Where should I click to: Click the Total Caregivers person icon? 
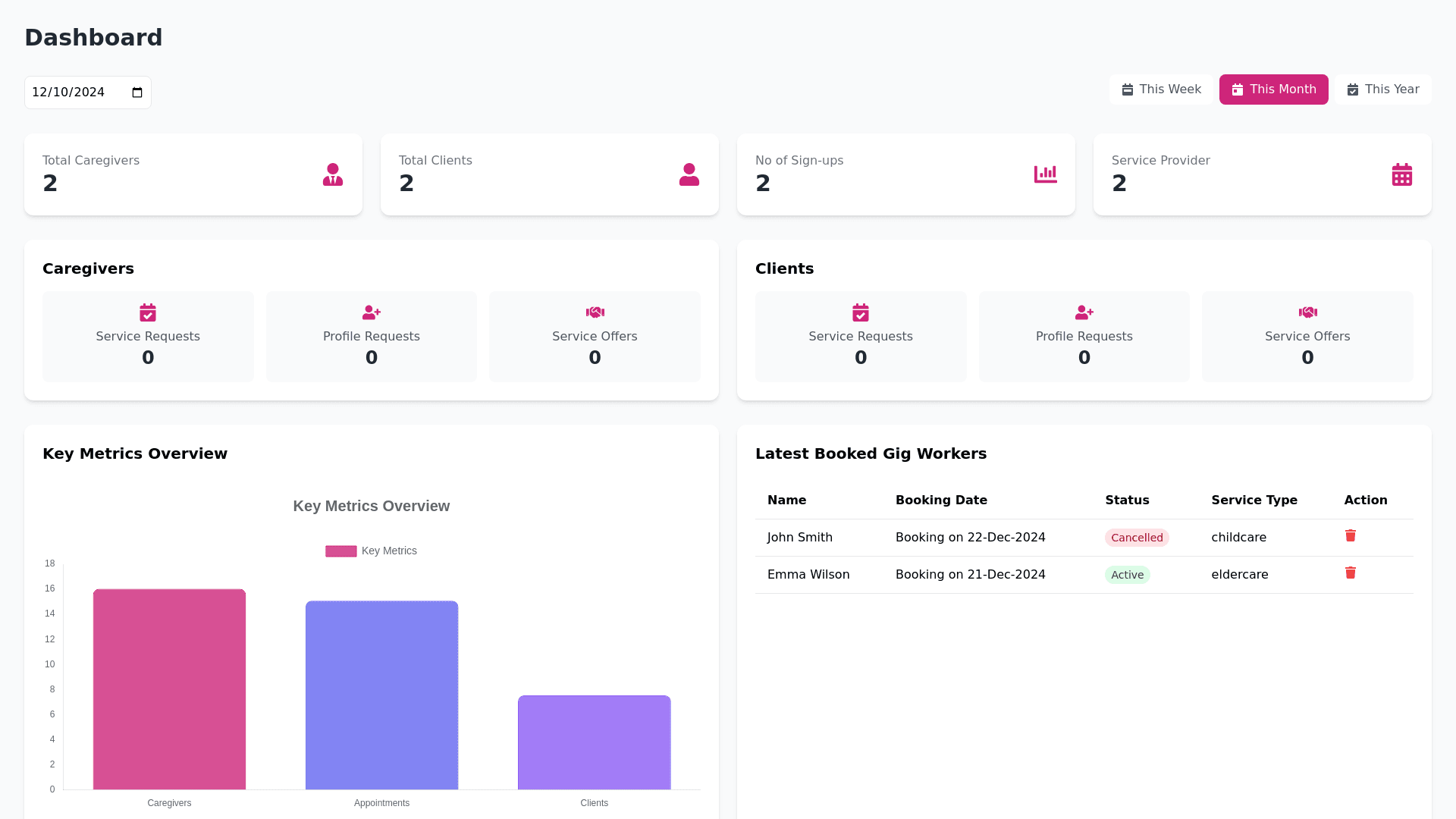pos(332,174)
